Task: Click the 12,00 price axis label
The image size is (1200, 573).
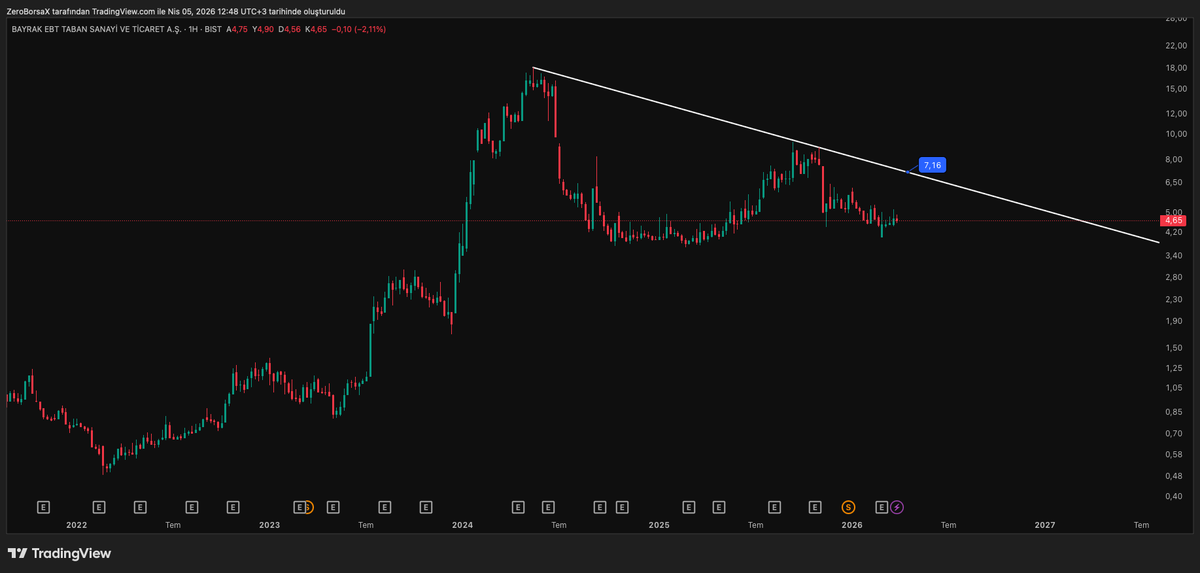Action: click(x=1174, y=114)
